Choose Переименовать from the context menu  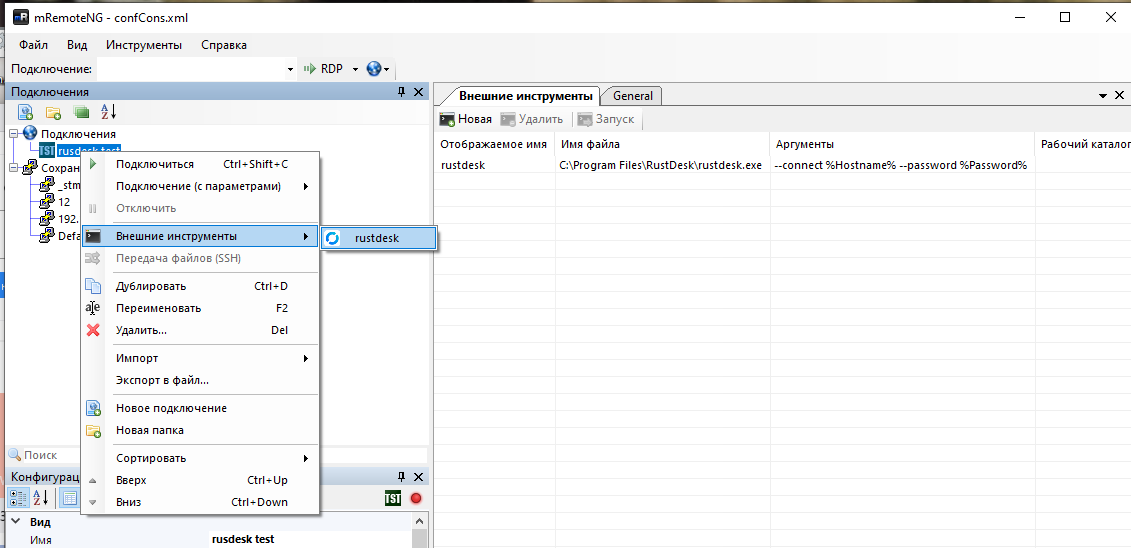[x=200, y=308]
